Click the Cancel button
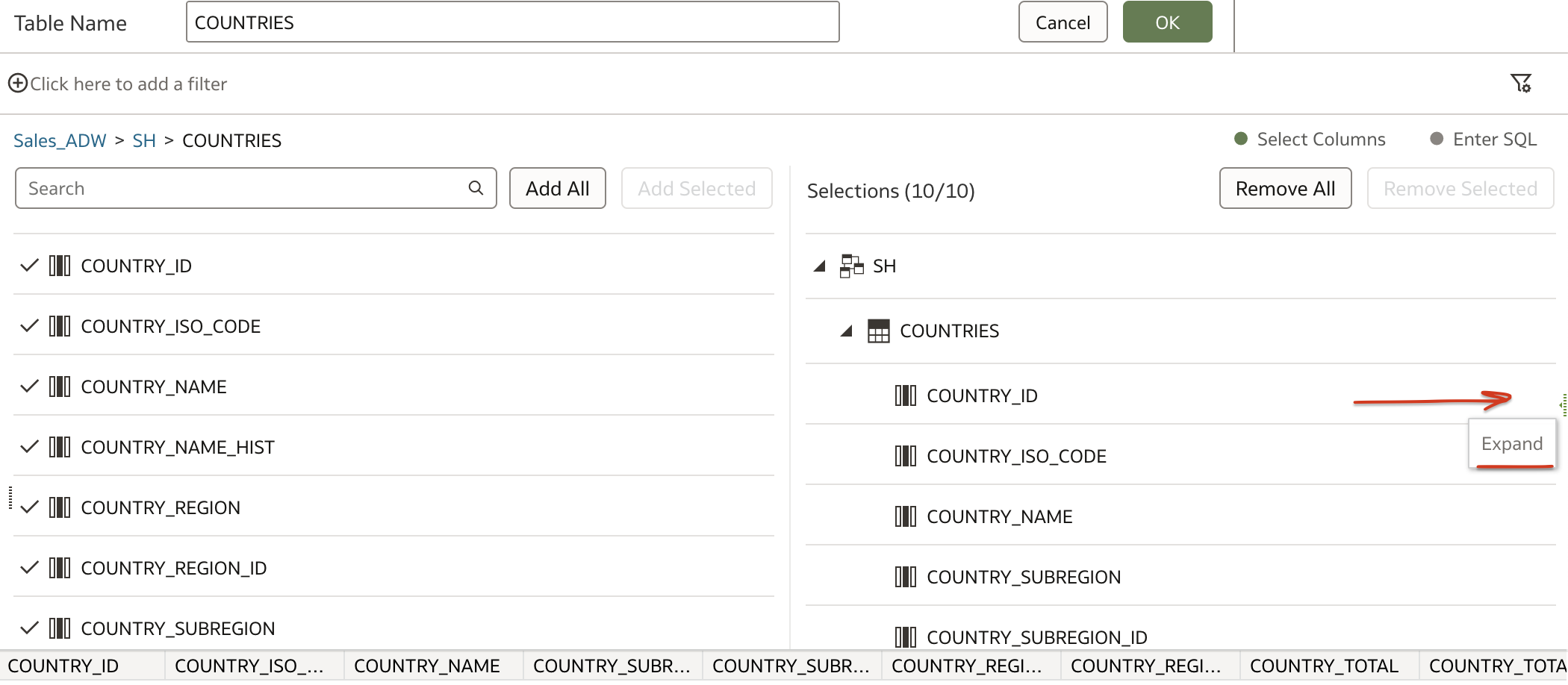The width and height of the screenshot is (1568, 685). (1063, 22)
